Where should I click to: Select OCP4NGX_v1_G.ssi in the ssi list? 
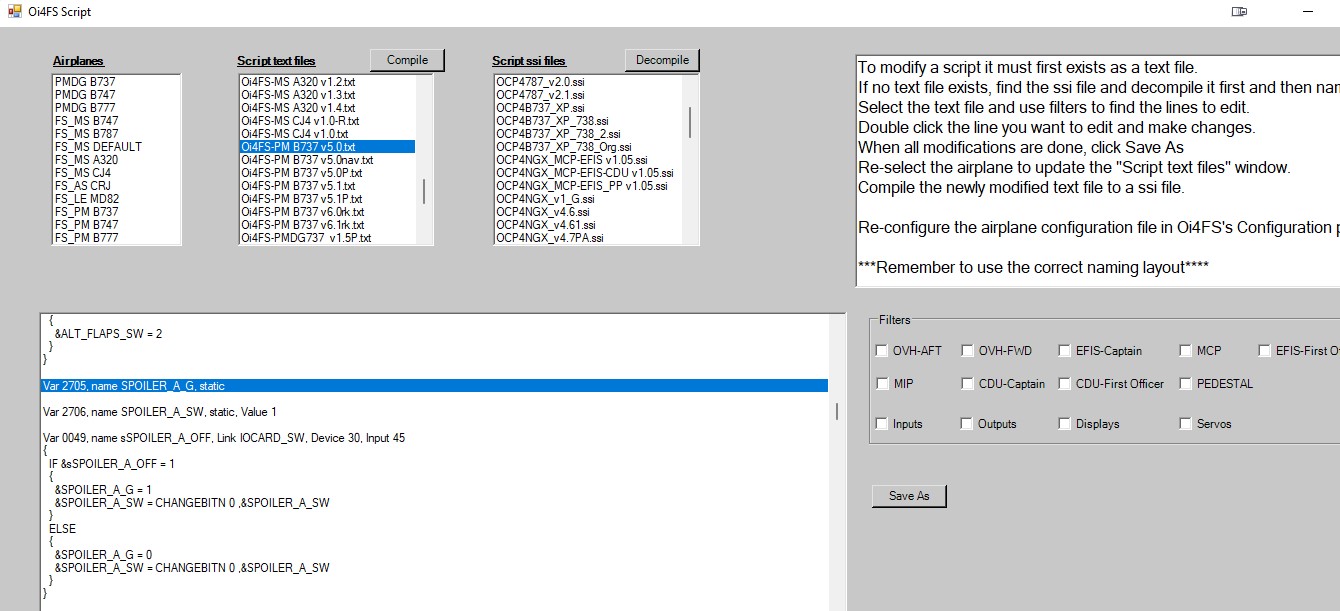click(545, 198)
